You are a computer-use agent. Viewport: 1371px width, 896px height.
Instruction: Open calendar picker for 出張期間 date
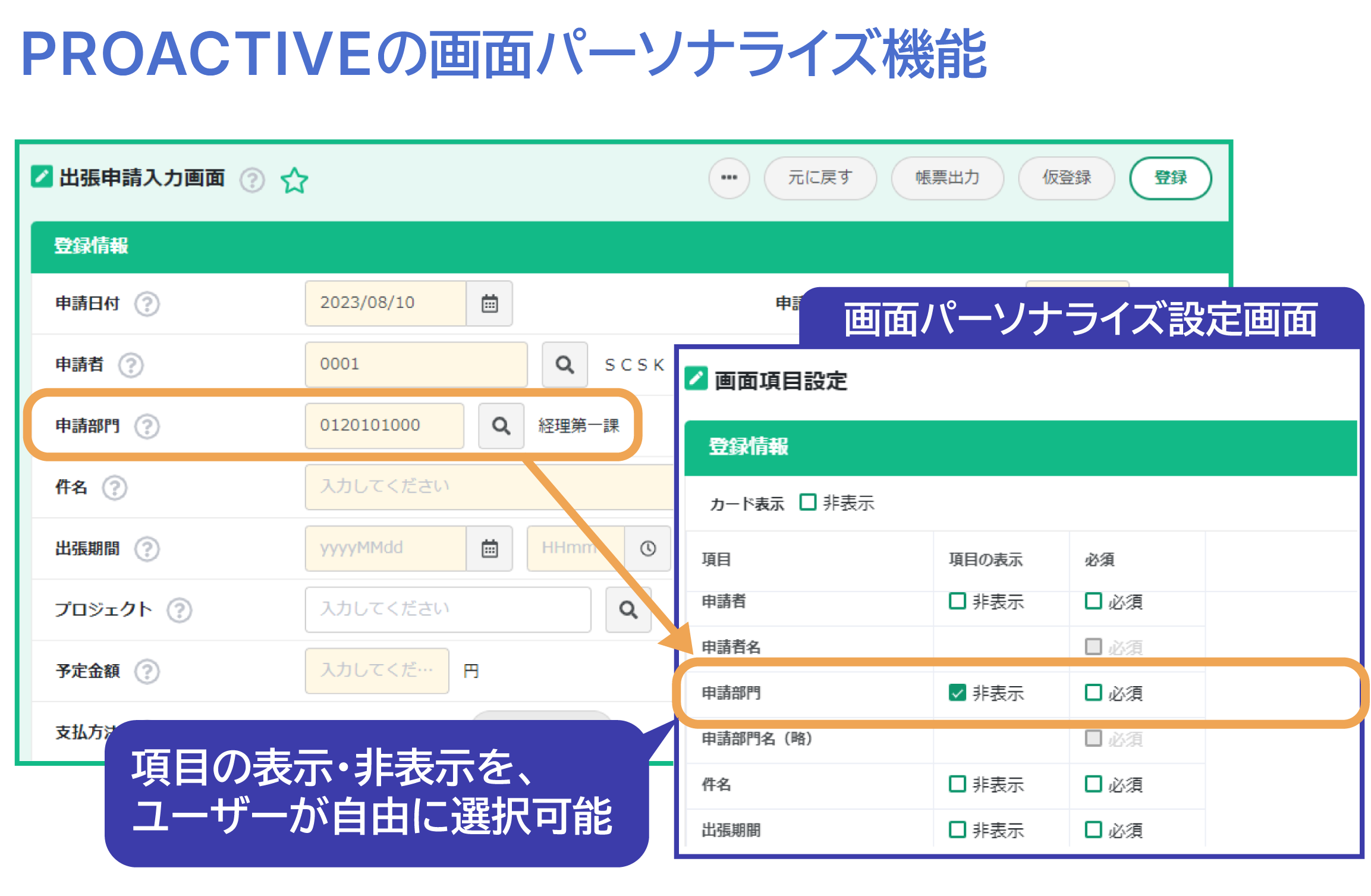click(489, 548)
